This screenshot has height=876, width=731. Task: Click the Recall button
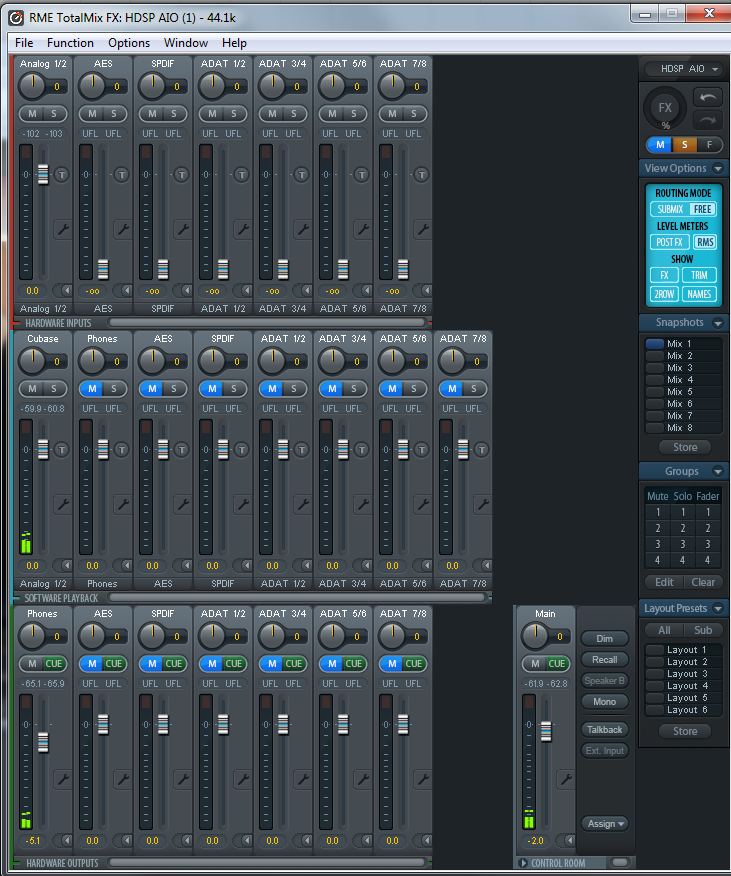click(x=605, y=660)
